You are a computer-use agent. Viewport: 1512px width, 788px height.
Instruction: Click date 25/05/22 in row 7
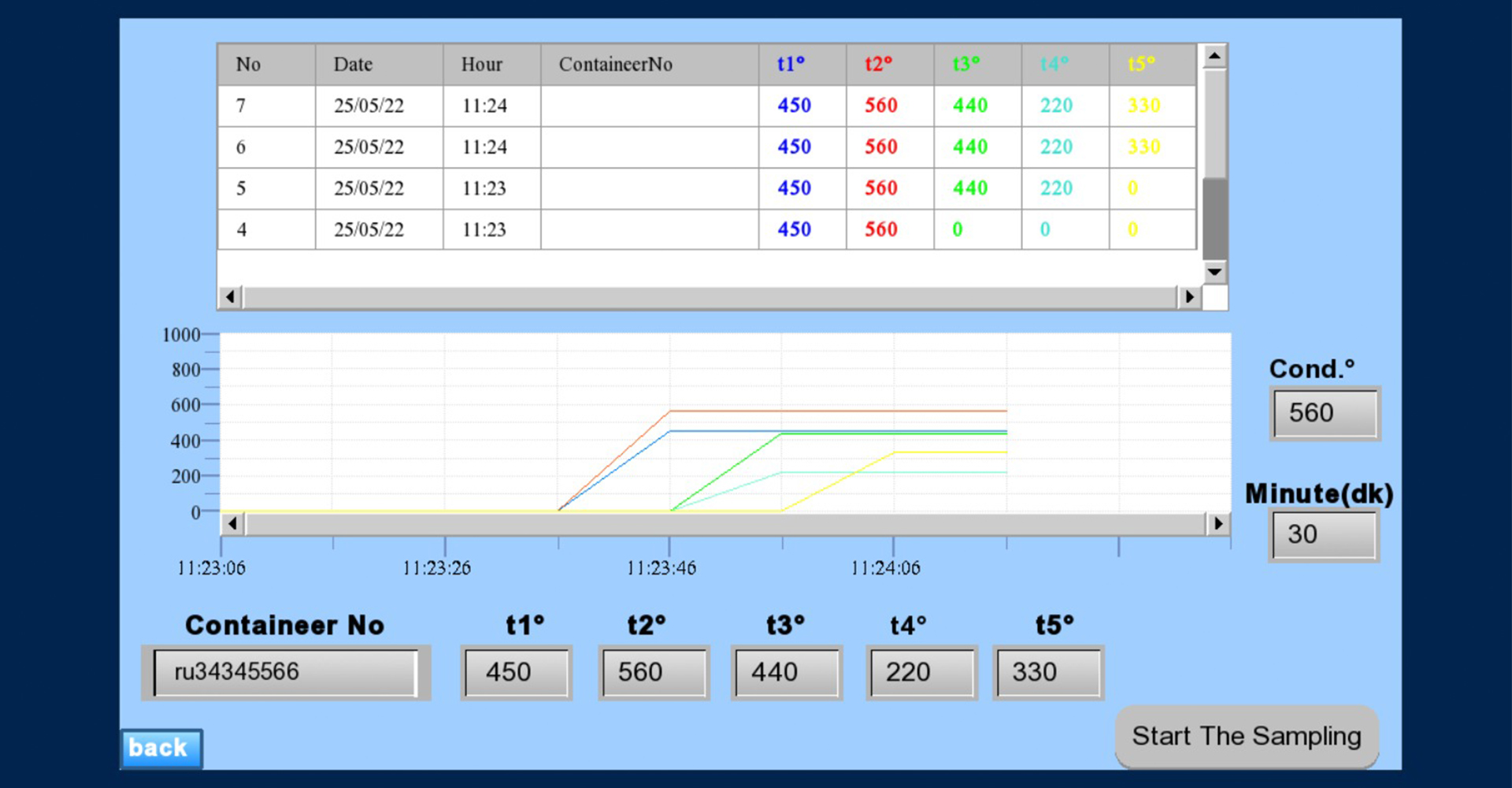(x=380, y=106)
